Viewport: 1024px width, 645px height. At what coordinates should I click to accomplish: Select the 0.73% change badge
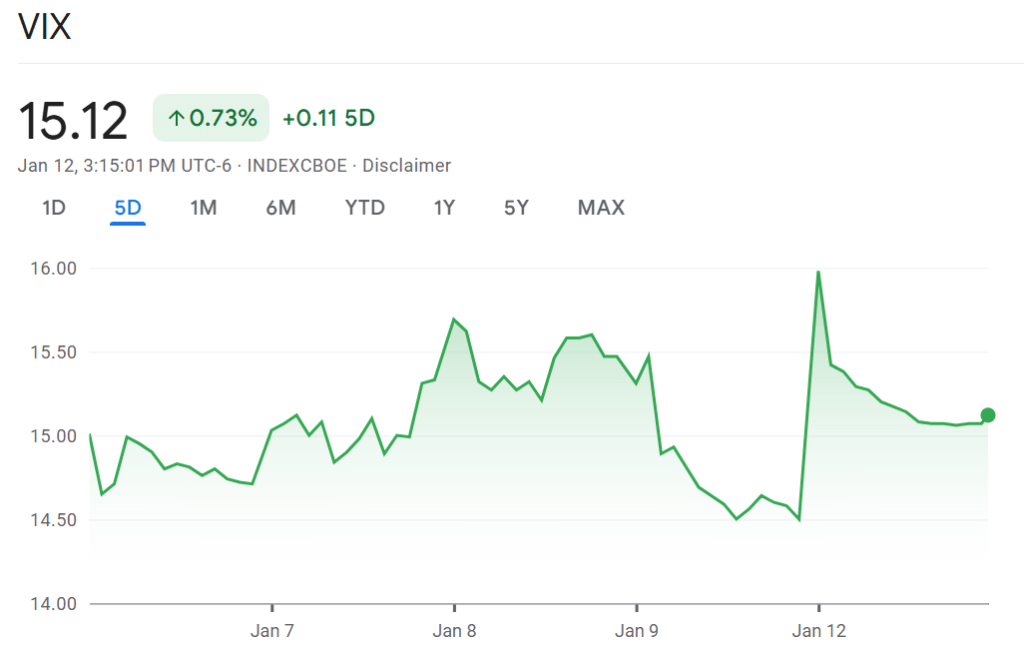210,117
